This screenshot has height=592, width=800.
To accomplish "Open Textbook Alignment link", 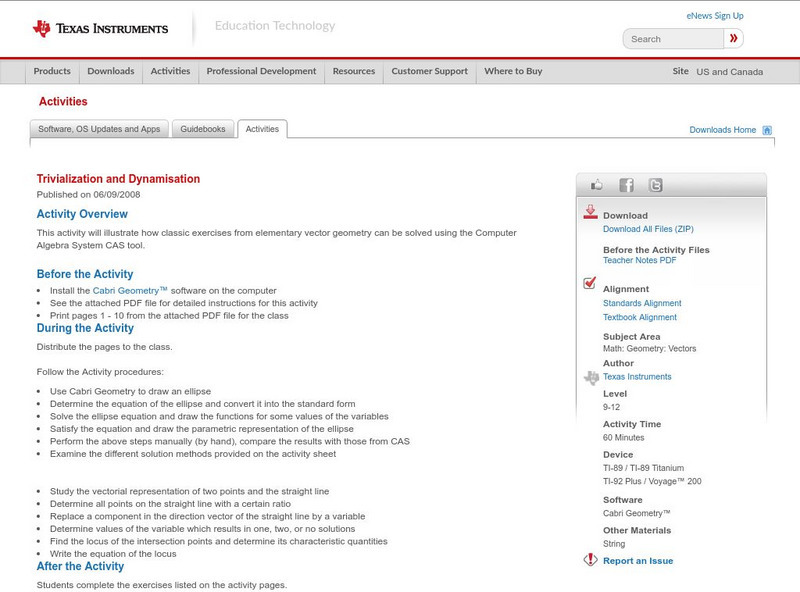I will click(640, 317).
